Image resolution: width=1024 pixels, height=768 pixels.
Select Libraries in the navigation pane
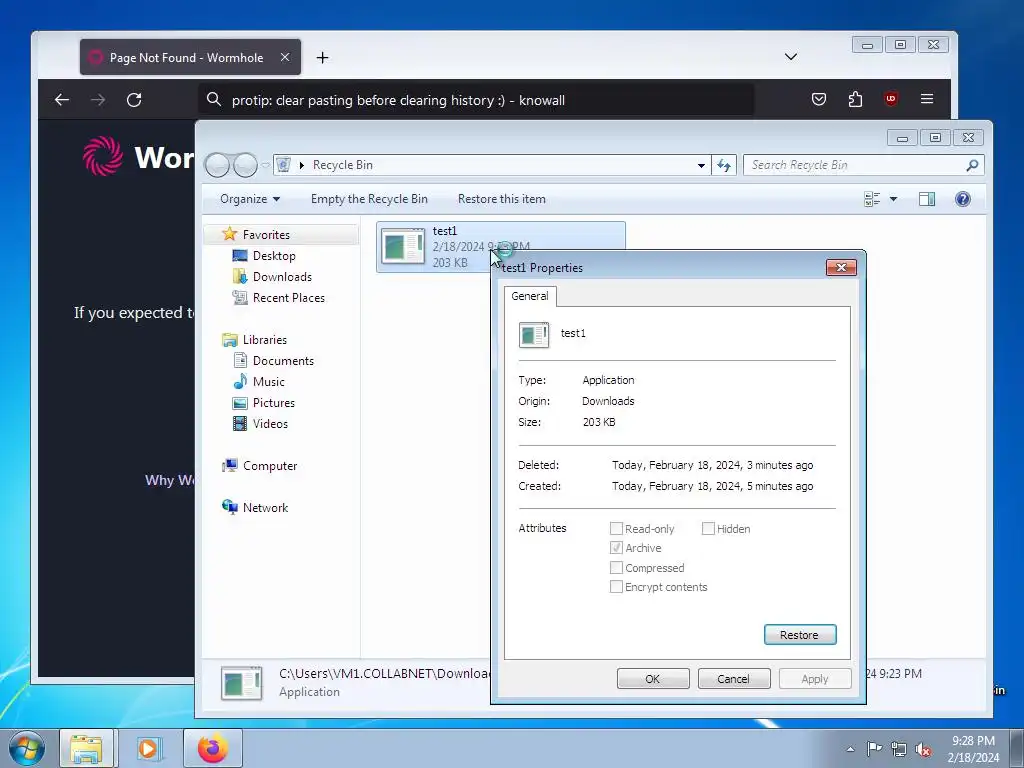click(x=264, y=340)
